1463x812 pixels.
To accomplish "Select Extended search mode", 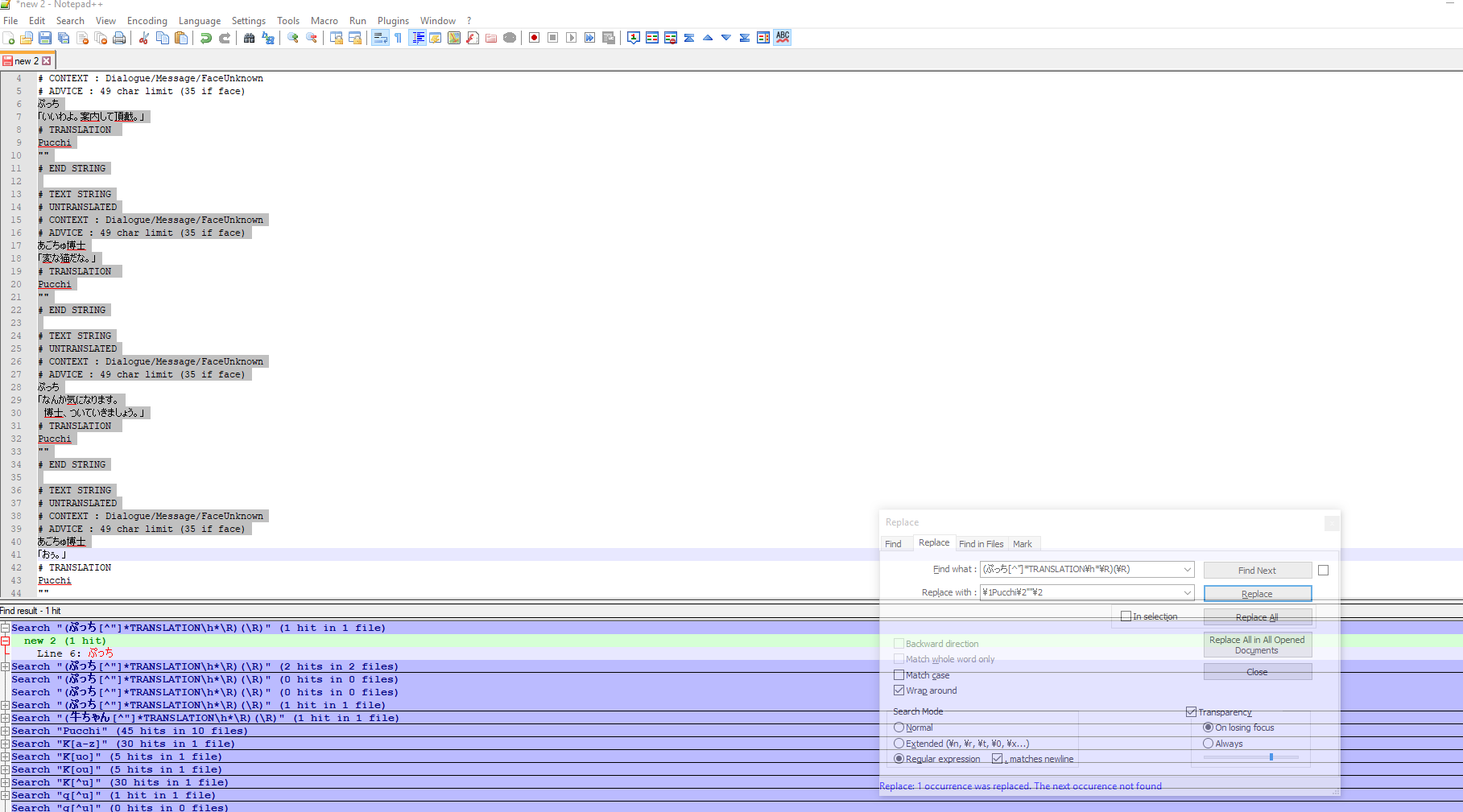I will pyautogui.click(x=899, y=744).
